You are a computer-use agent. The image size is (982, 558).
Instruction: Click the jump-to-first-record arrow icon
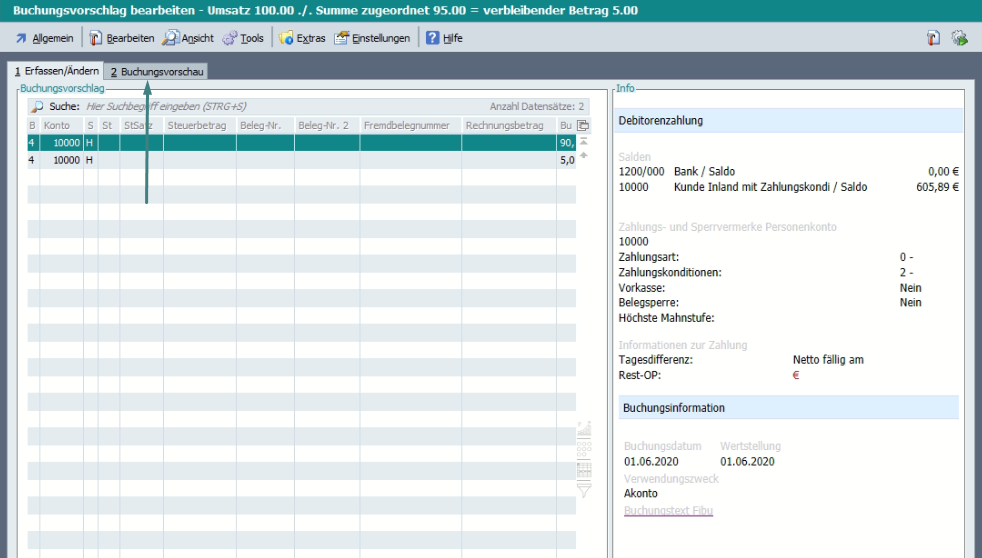click(583, 142)
